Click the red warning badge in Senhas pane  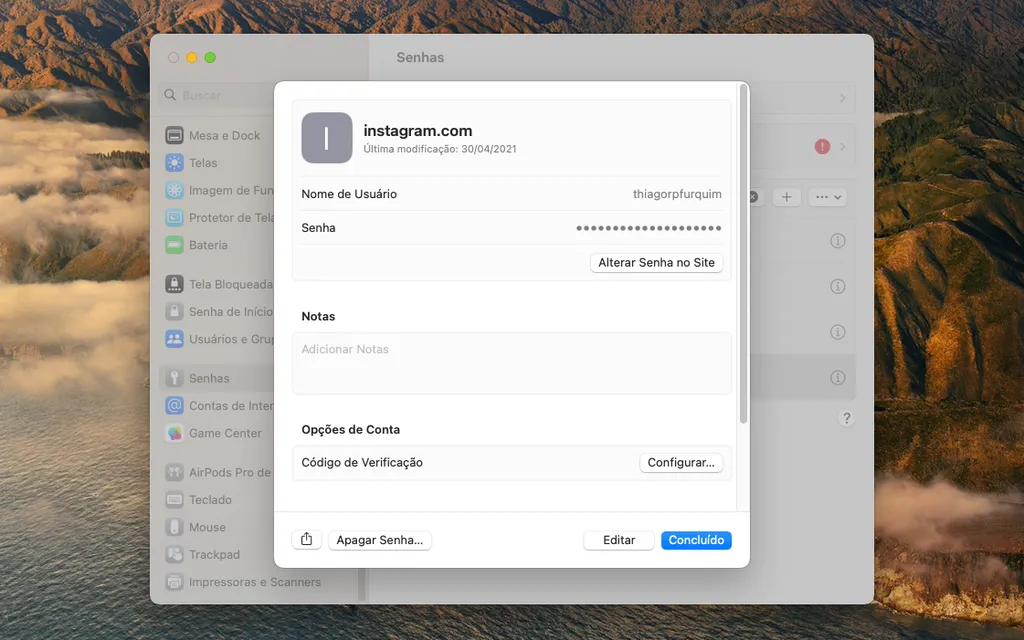(x=822, y=147)
